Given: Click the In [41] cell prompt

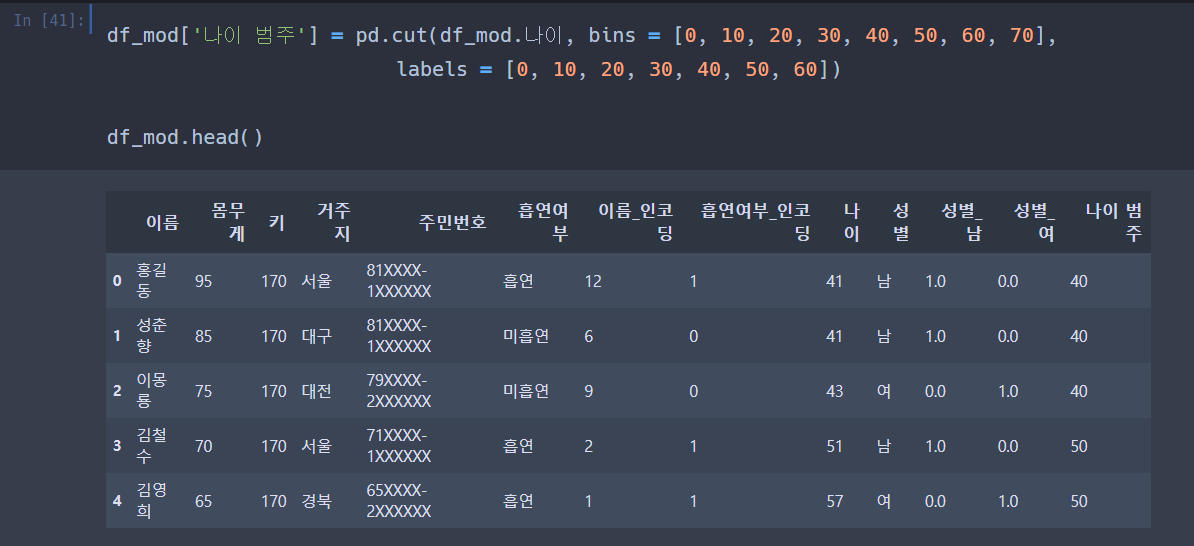Looking at the screenshot, I should 49,21.
